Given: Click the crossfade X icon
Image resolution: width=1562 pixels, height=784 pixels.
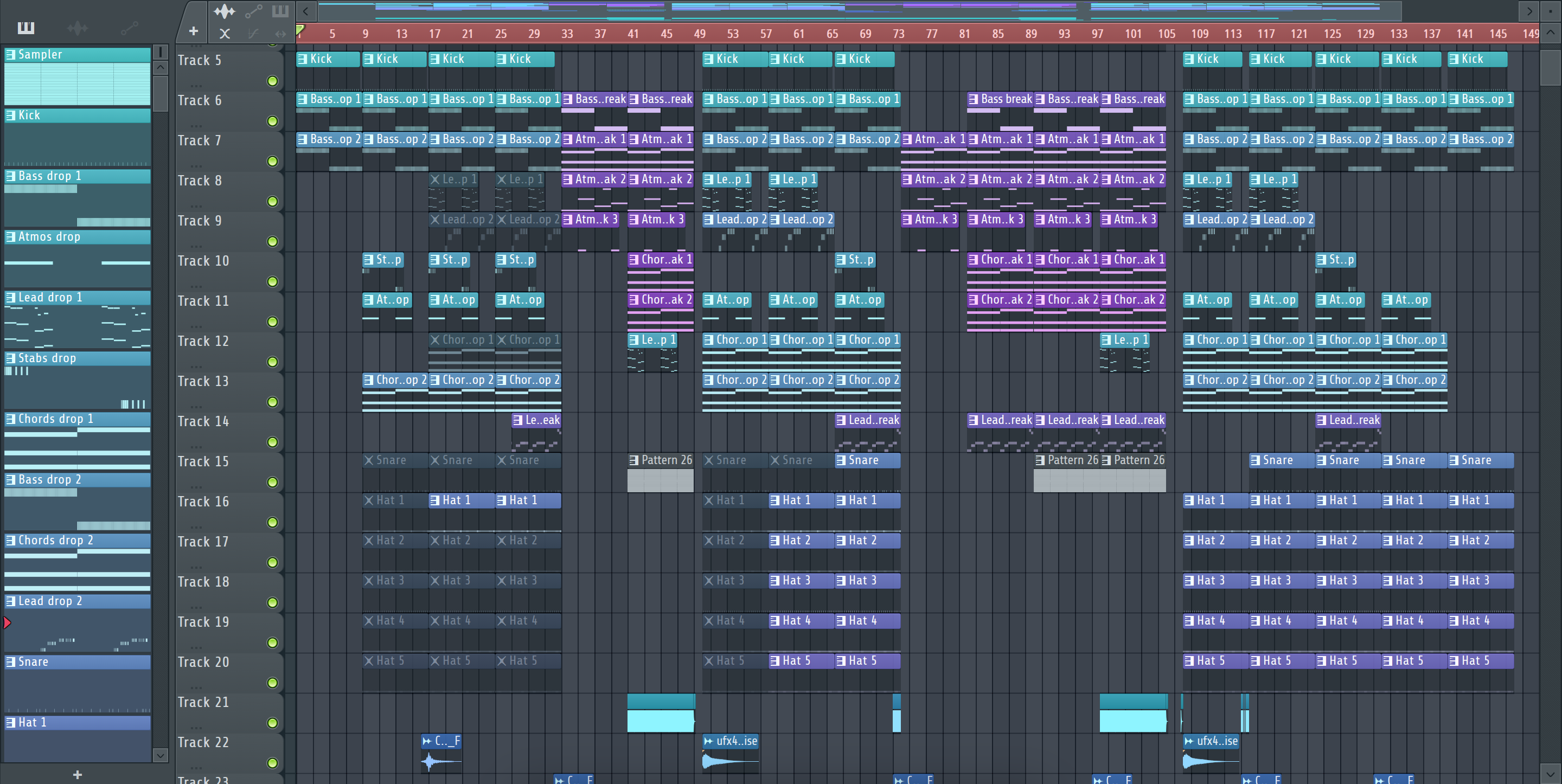Looking at the screenshot, I should click(225, 34).
